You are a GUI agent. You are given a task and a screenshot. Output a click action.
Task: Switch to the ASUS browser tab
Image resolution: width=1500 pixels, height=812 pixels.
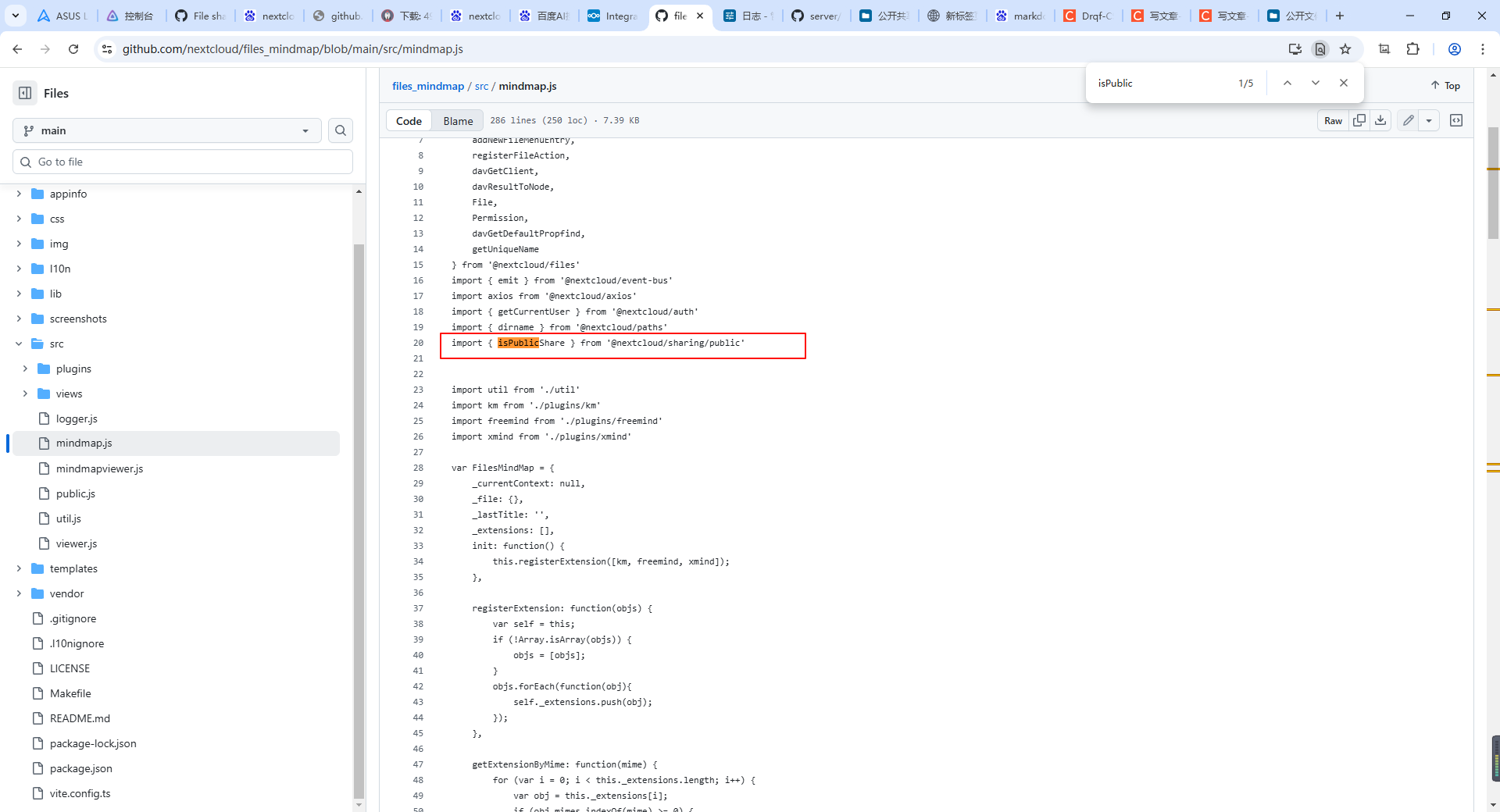62,16
